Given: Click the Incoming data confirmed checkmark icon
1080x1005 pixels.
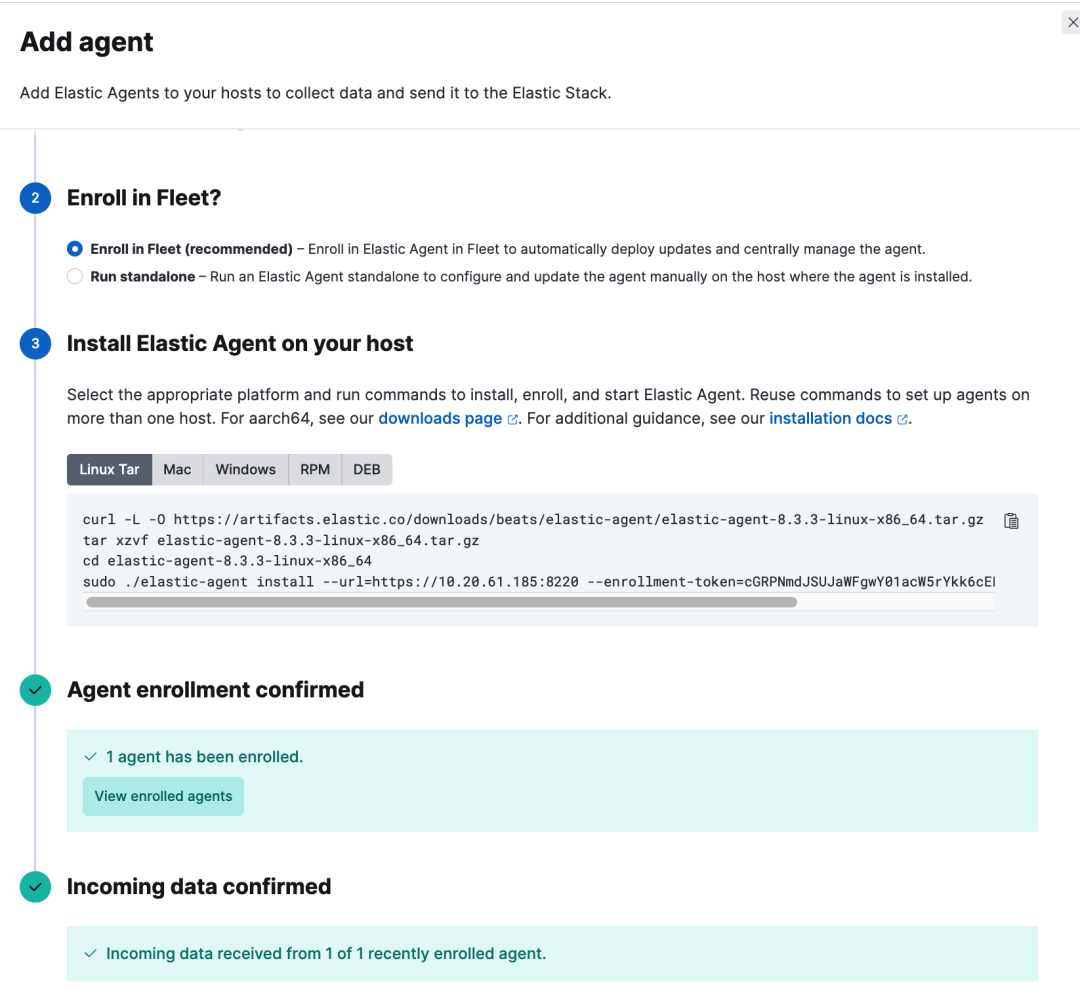Looking at the screenshot, I should [x=35, y=887].
